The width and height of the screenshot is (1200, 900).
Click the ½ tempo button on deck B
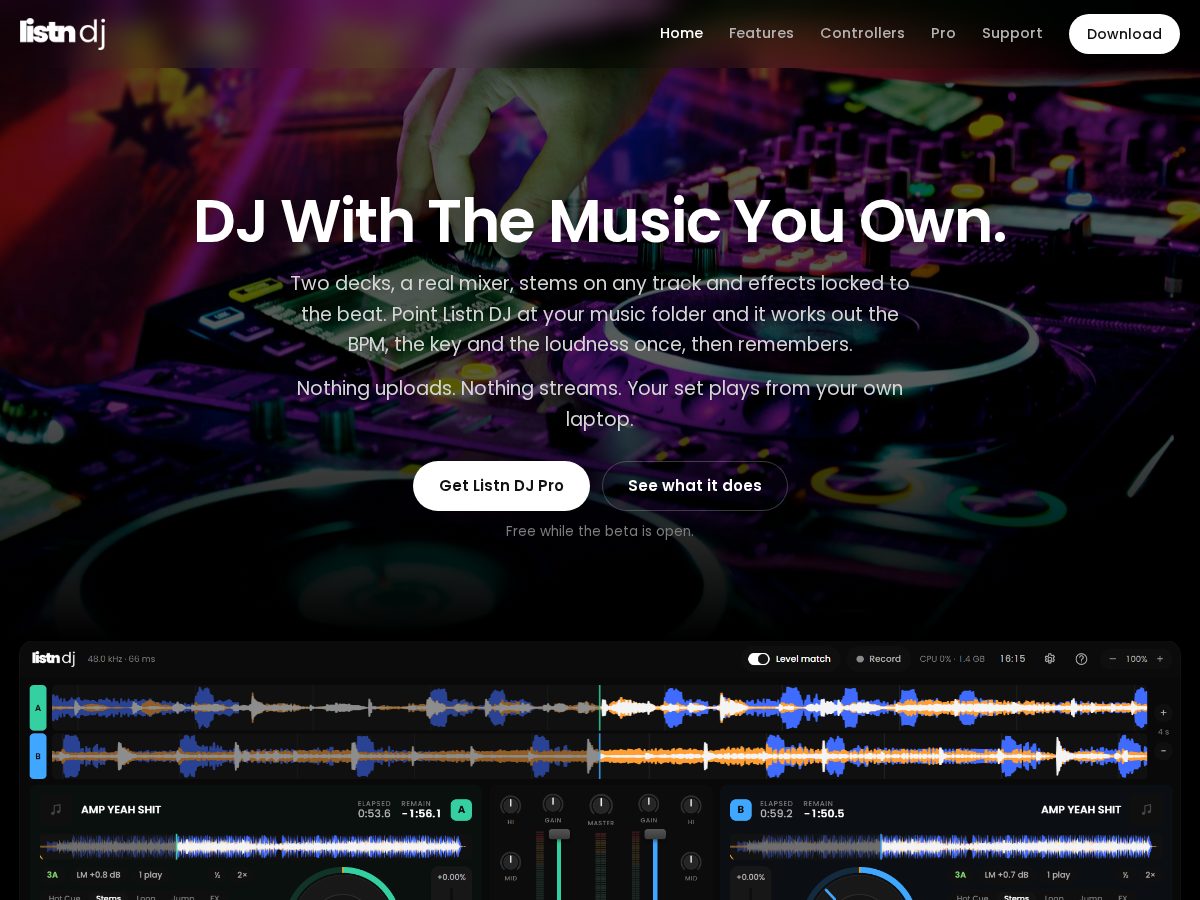coord(1125,875)
